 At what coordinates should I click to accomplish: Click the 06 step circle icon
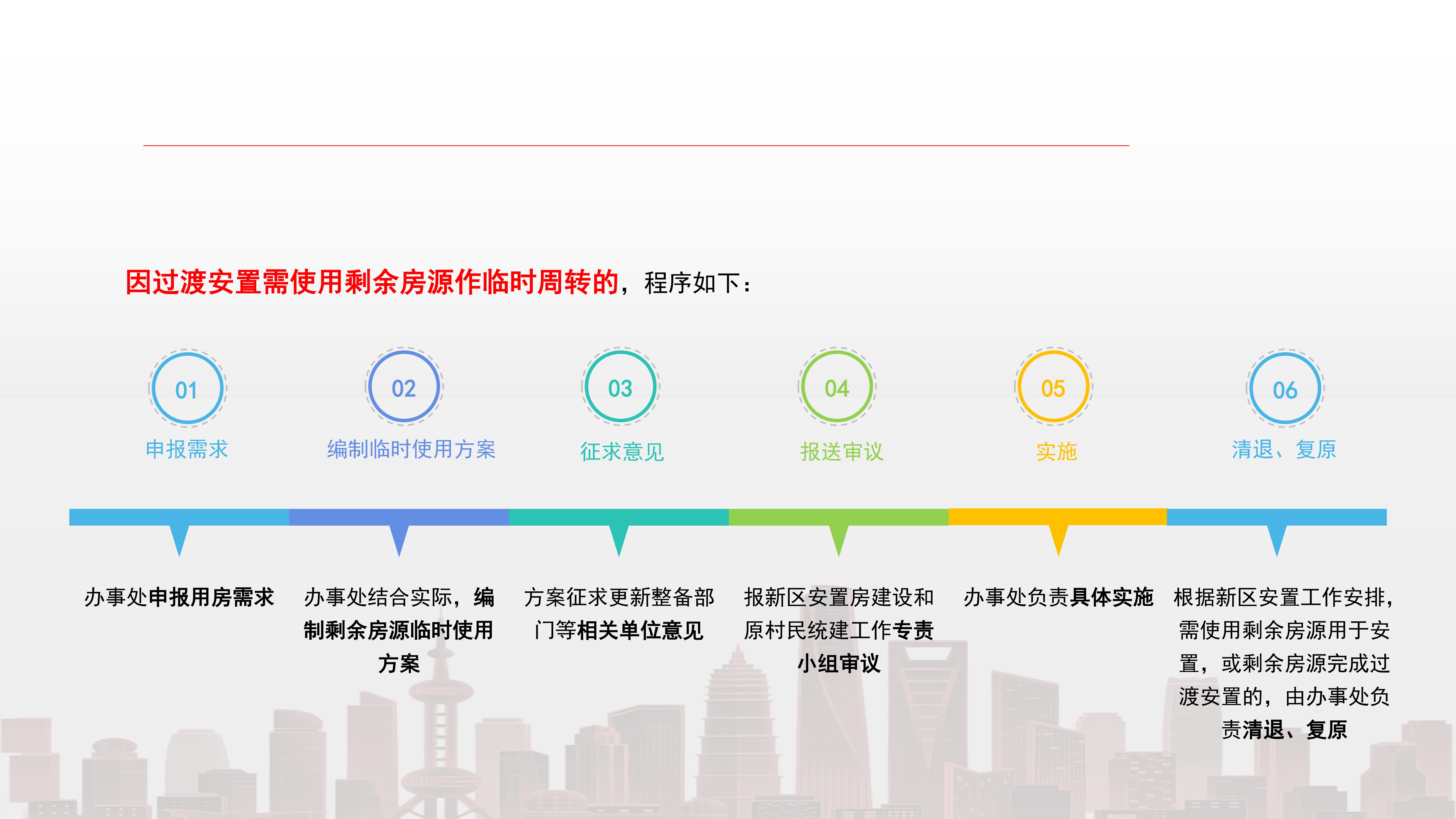(1285, 388)
